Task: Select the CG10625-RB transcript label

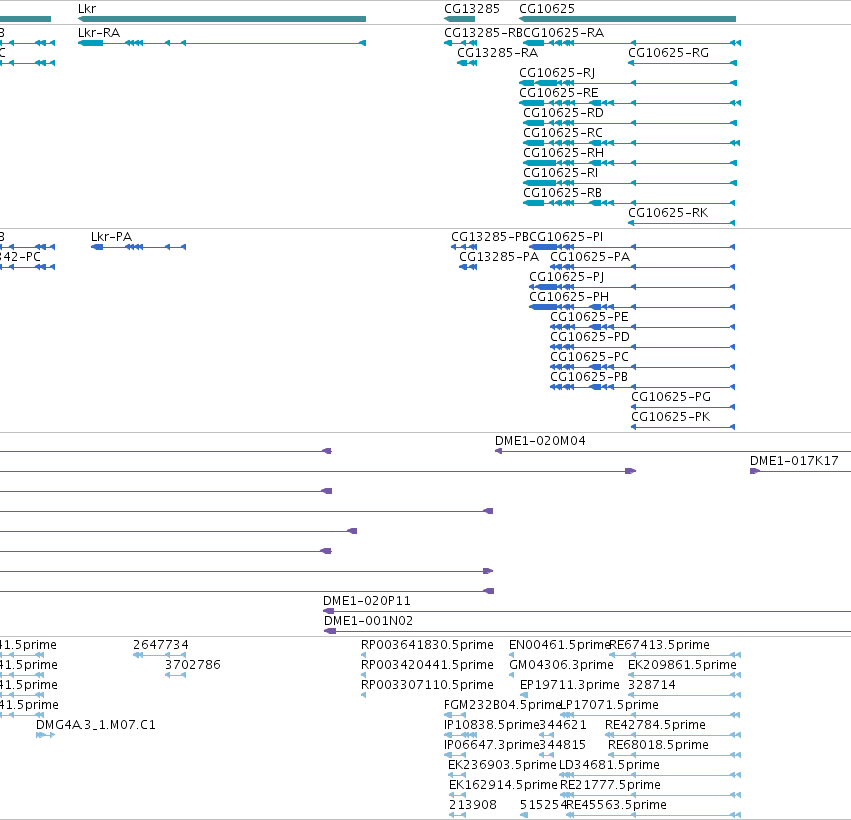Action: 562,193
